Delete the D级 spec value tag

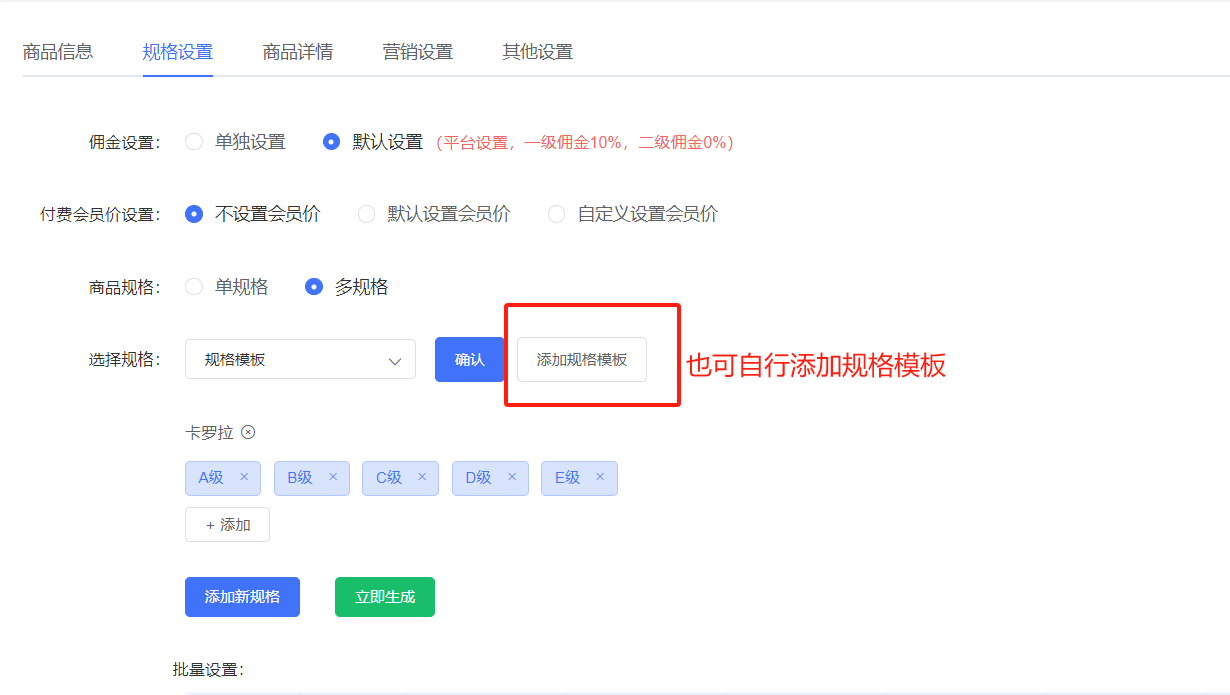click(x=512, y=477)
